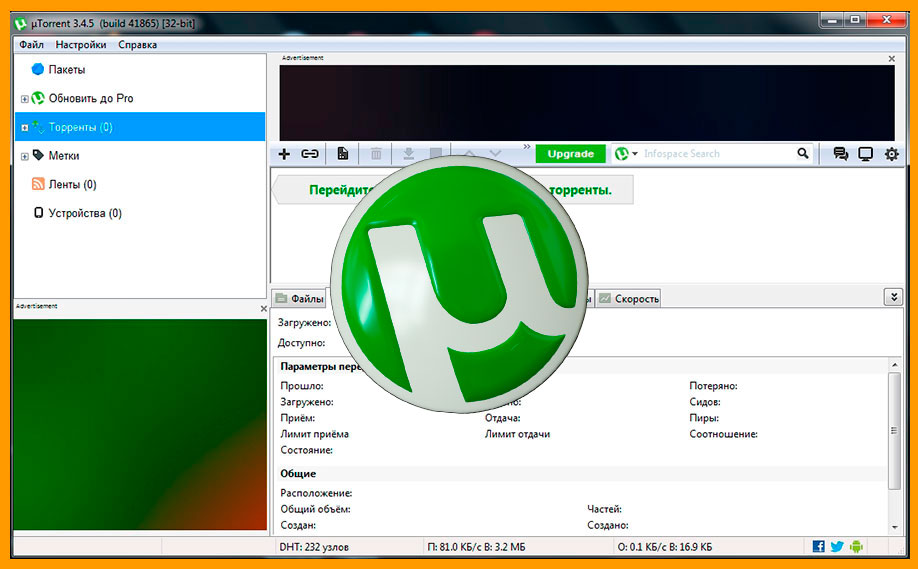Open the search provider dropdown arrow

coord(635,154)
